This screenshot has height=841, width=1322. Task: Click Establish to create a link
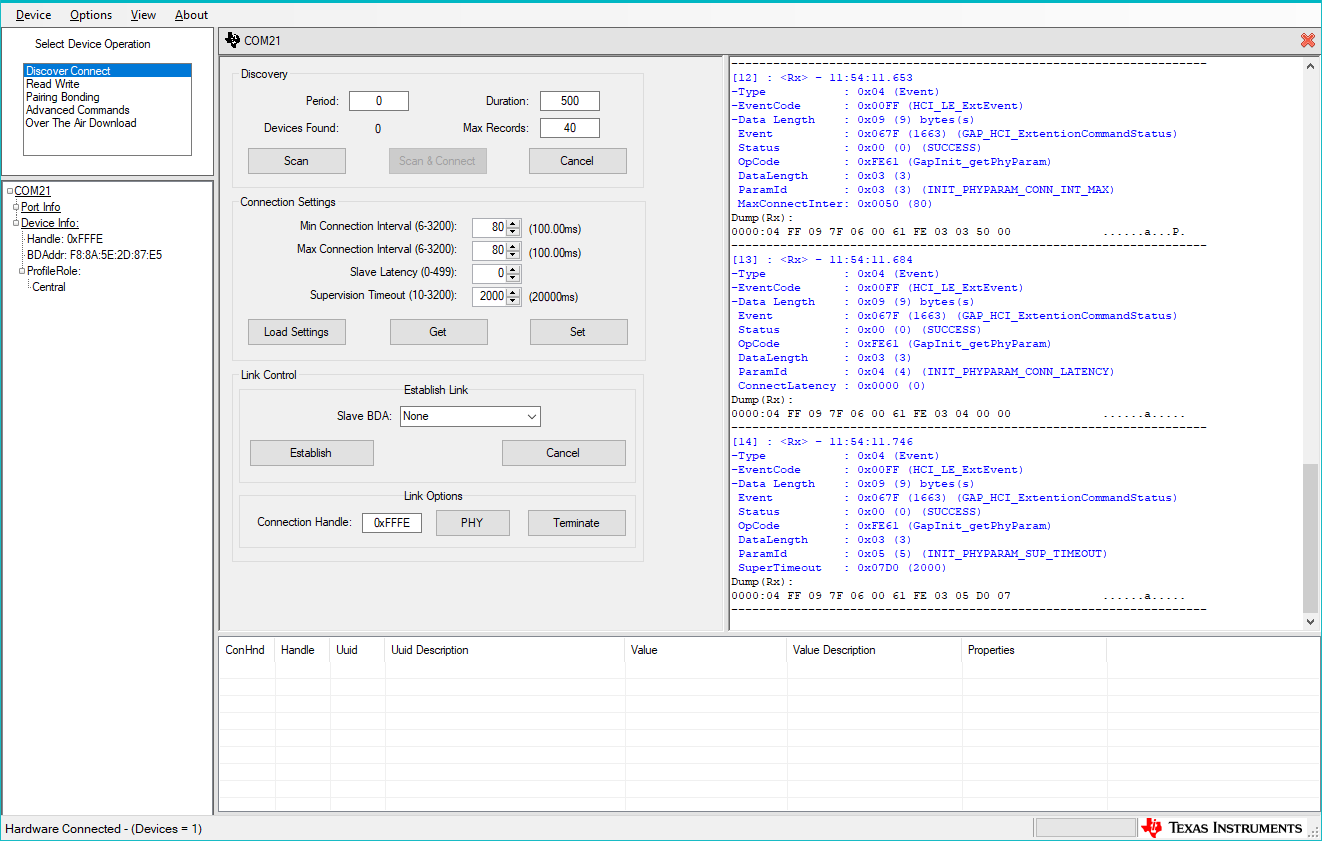[311, 452]
